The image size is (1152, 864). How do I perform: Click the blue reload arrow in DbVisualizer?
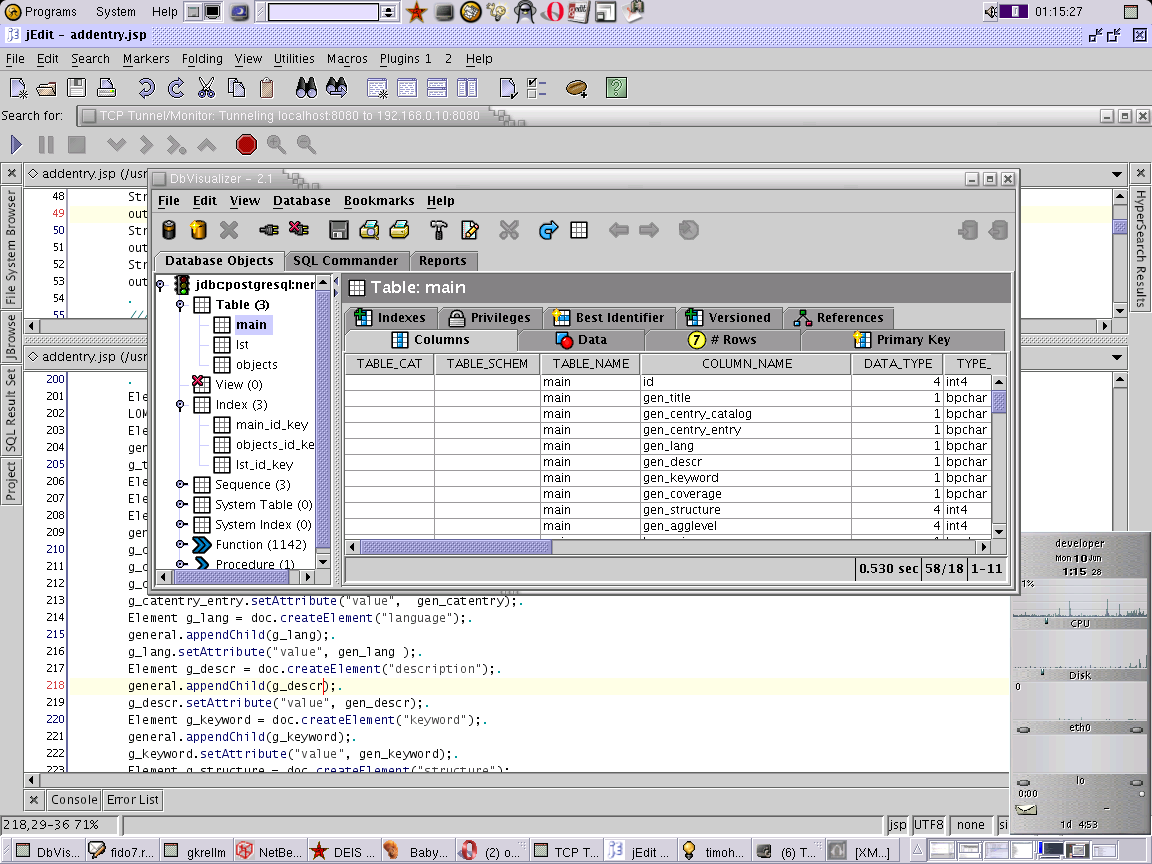click(548, 231)
